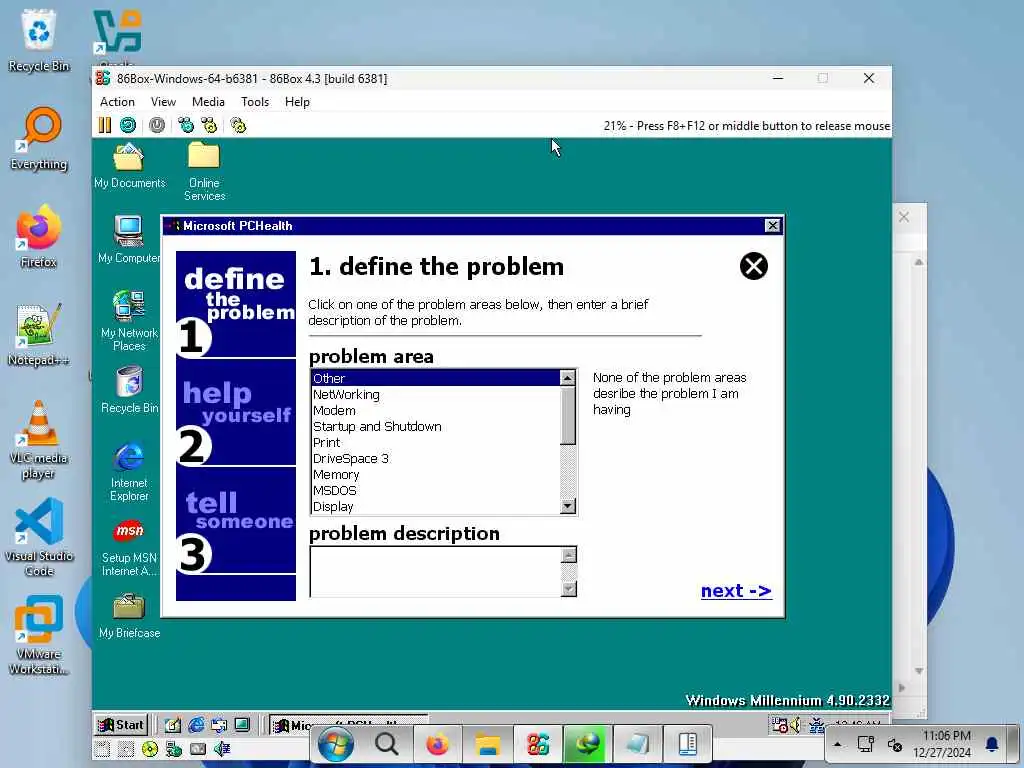Open VMware Workstation desktop shortcut
The width and height of the screenshot is (1024, 768).
39,635
